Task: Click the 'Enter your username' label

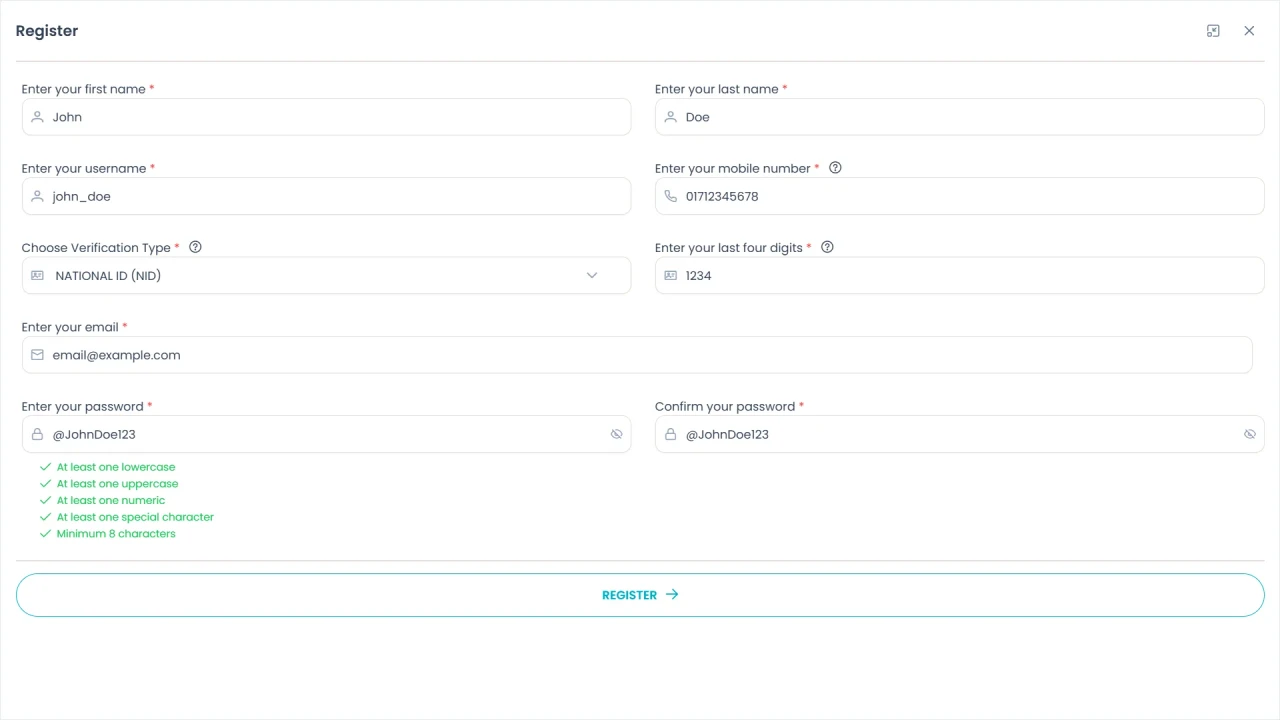Action: [84, 168]
